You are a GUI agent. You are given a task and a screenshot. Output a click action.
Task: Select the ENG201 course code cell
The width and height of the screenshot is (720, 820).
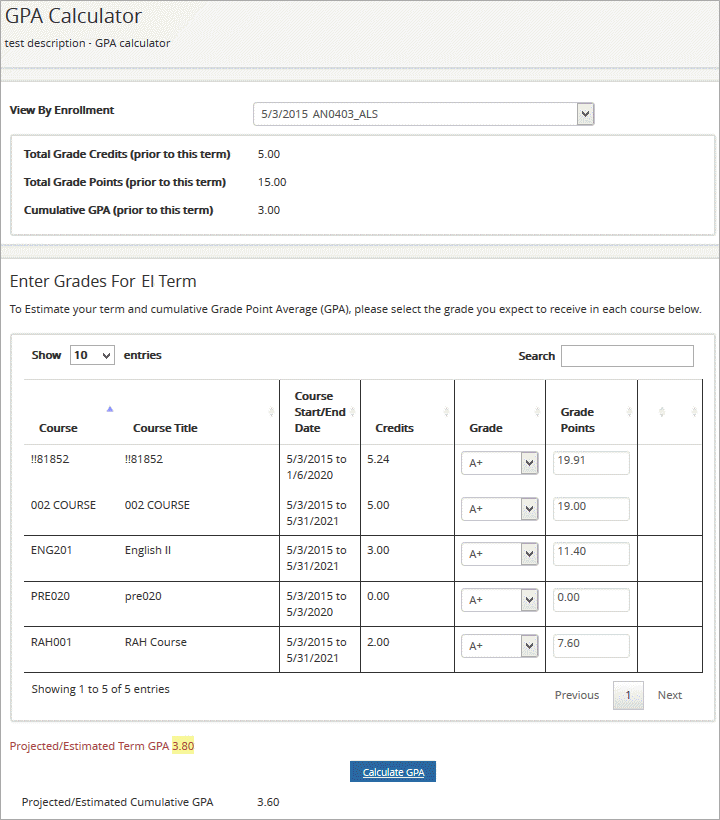click(x=51, y=550)
